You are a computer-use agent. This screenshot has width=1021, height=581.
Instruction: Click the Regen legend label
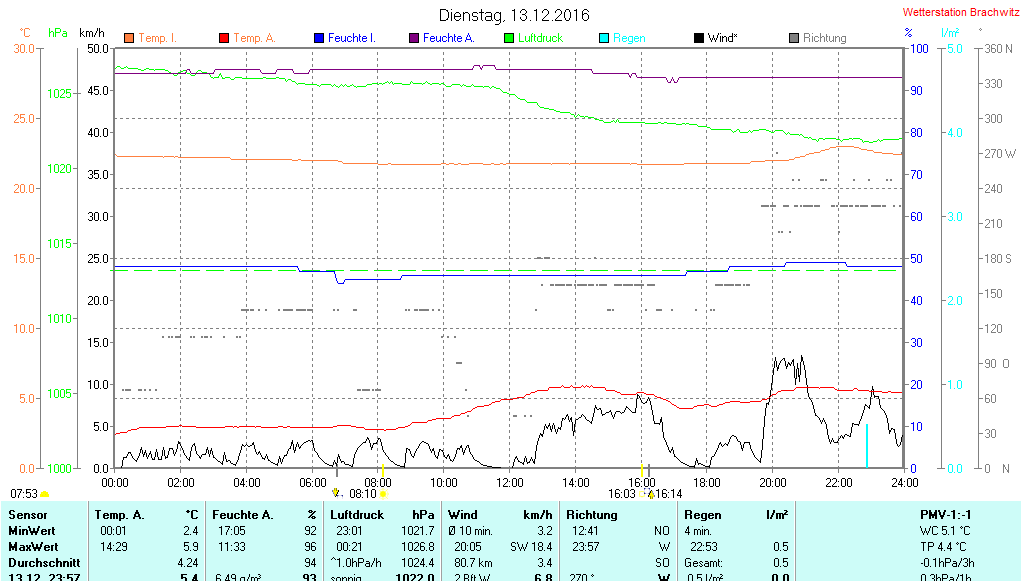point(629,38)
